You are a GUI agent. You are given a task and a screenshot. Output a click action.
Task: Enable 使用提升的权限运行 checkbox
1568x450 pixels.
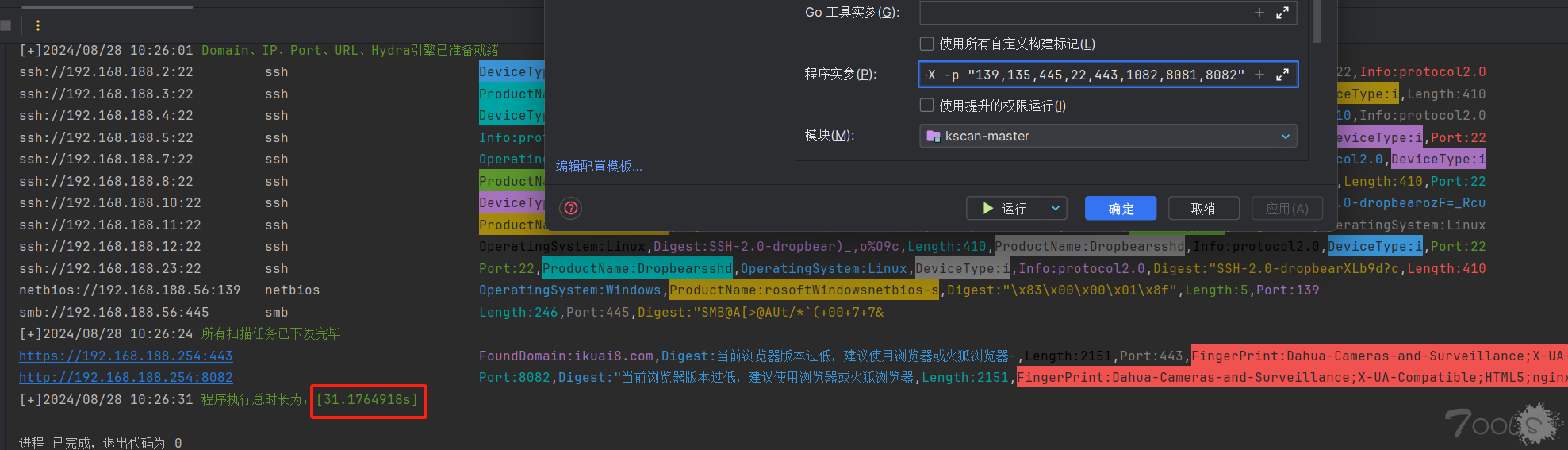[926, 106]
